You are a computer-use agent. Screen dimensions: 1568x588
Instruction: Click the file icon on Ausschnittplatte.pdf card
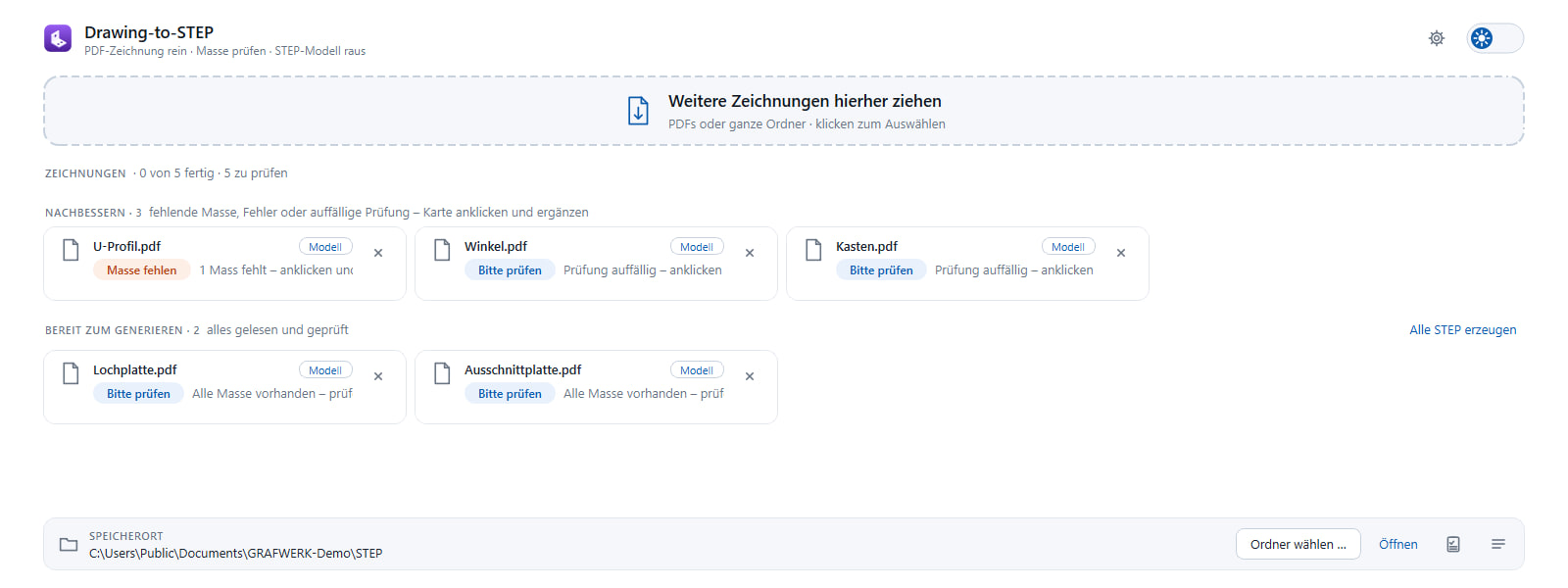pos(442,373)
